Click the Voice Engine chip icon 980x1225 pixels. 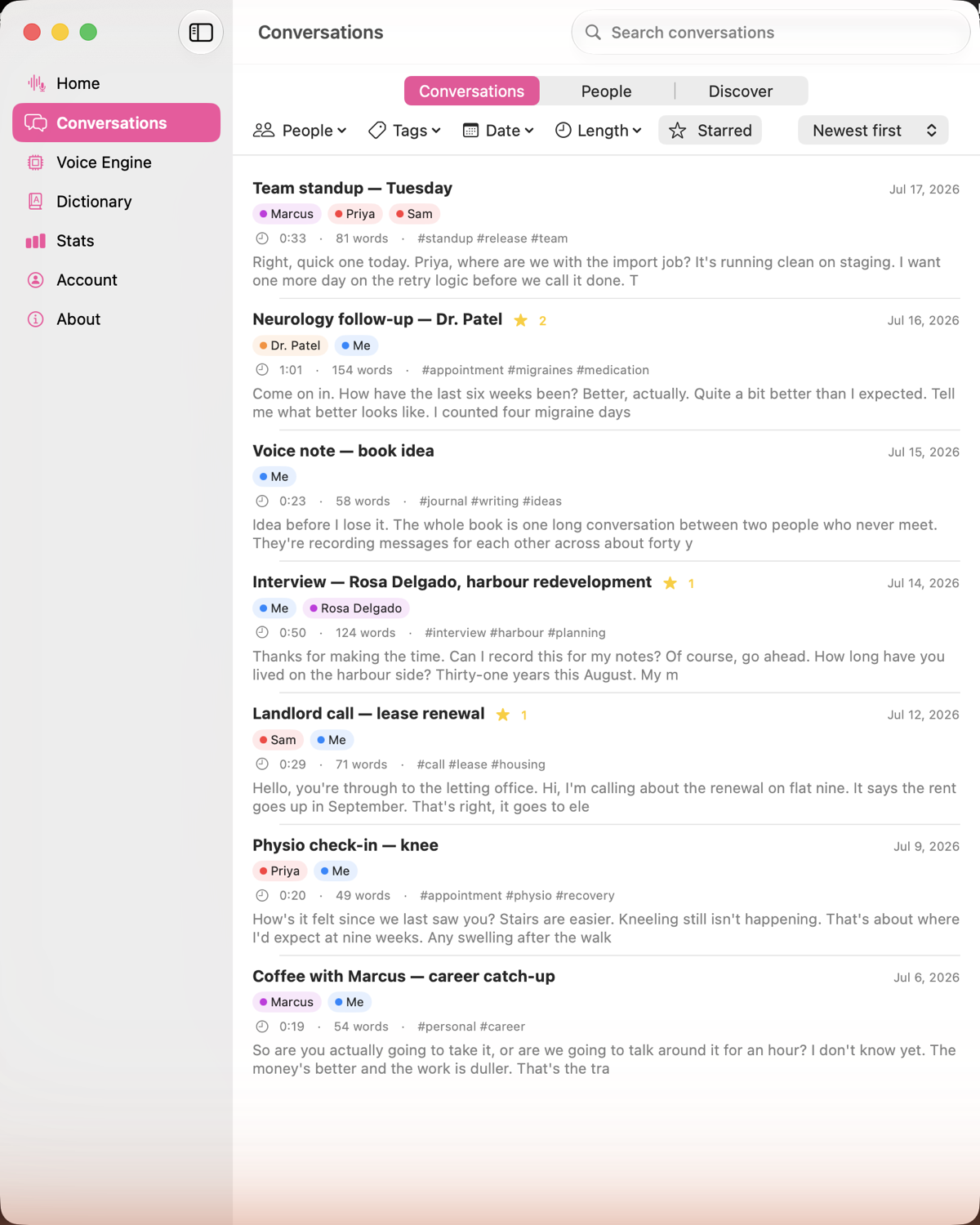36,163
